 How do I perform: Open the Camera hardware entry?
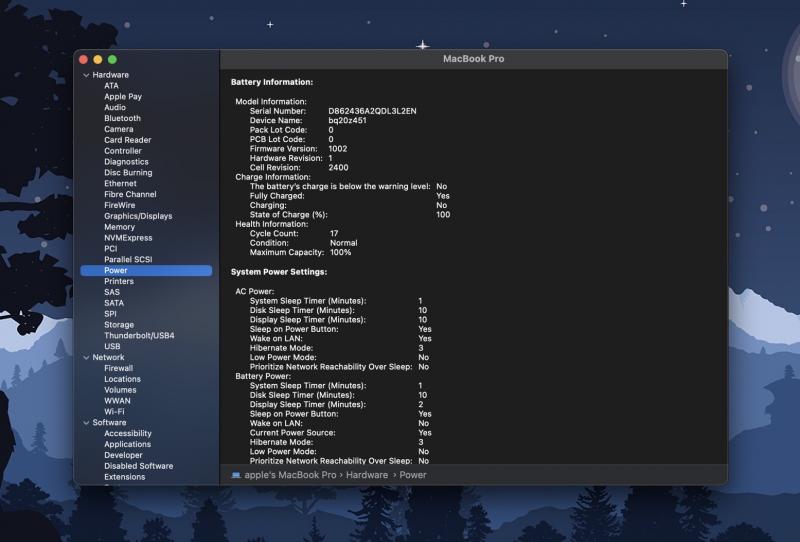(119, 129)
